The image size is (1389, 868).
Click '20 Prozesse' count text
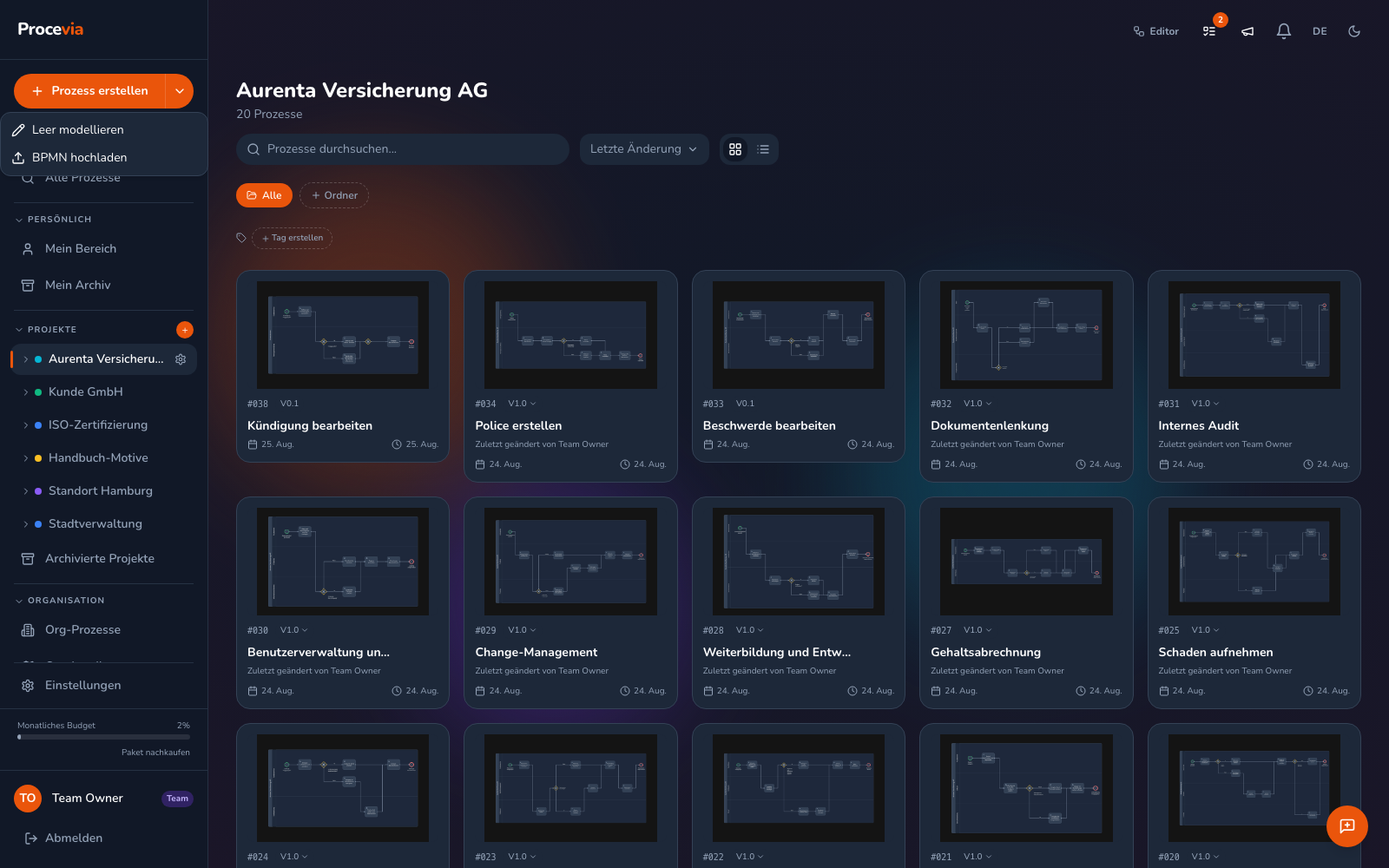click(x=269, y=115)
